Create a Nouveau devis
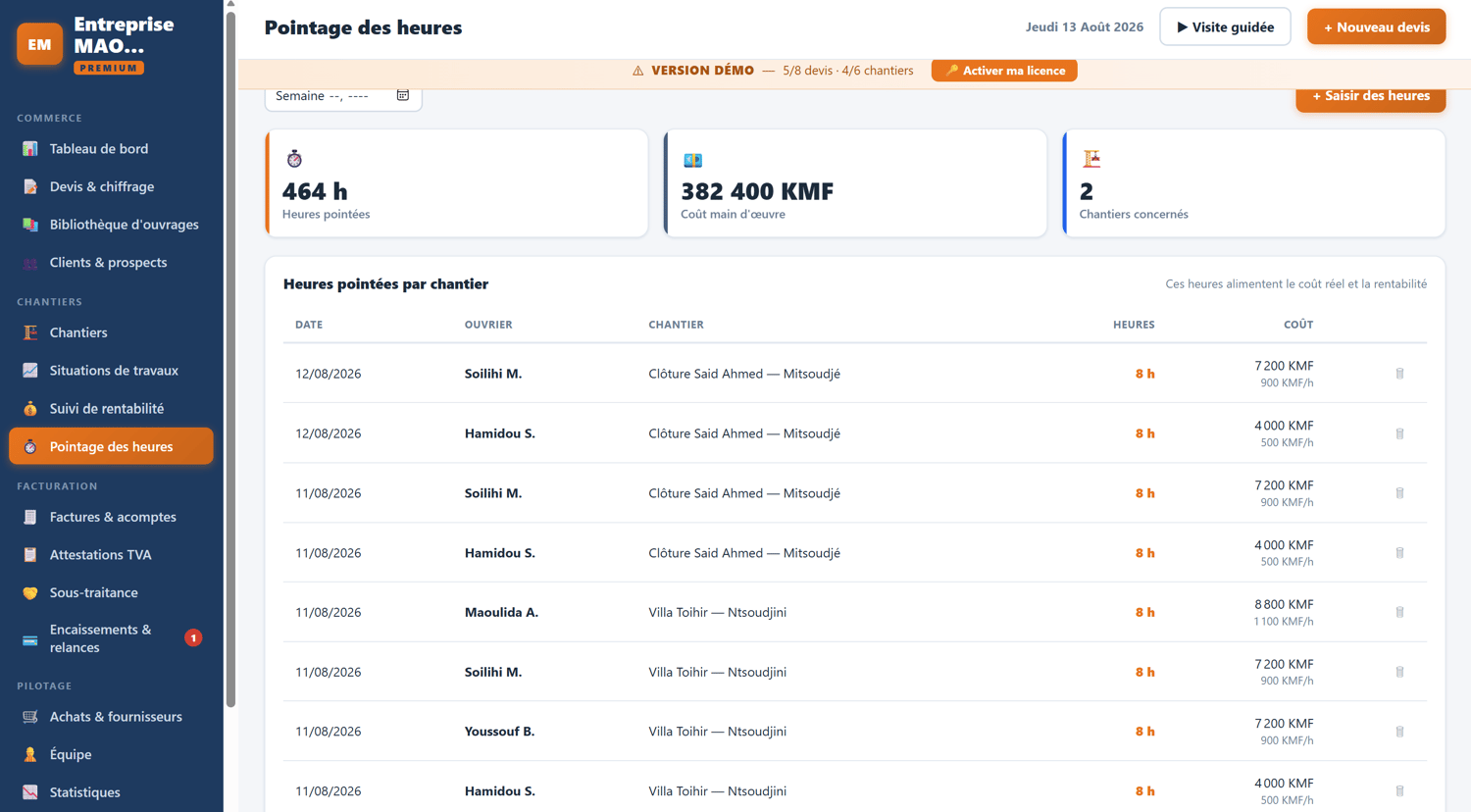 [1376, 27]
